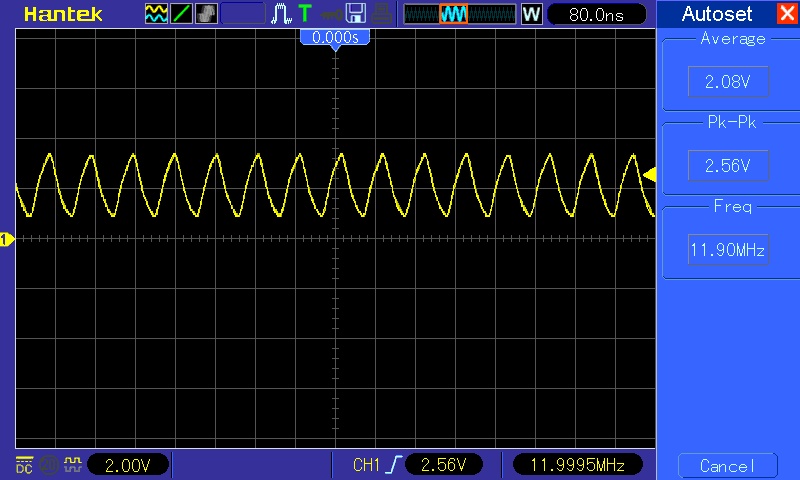The width and height of the screenshot is (800, 480).
Task: Click the dual waveform channel display icon
Action: point(156,14)
